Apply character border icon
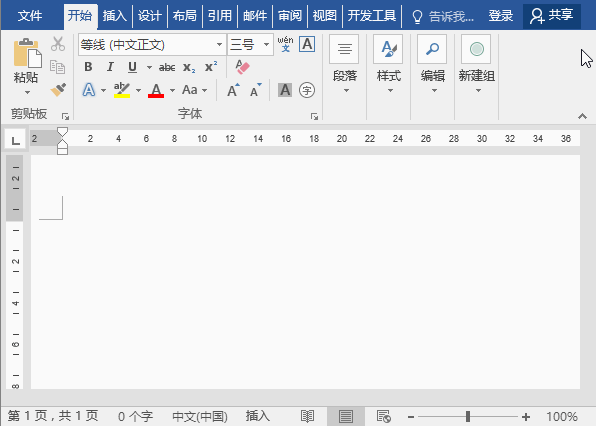Screen dimensions: 596x426 (307, 44)
